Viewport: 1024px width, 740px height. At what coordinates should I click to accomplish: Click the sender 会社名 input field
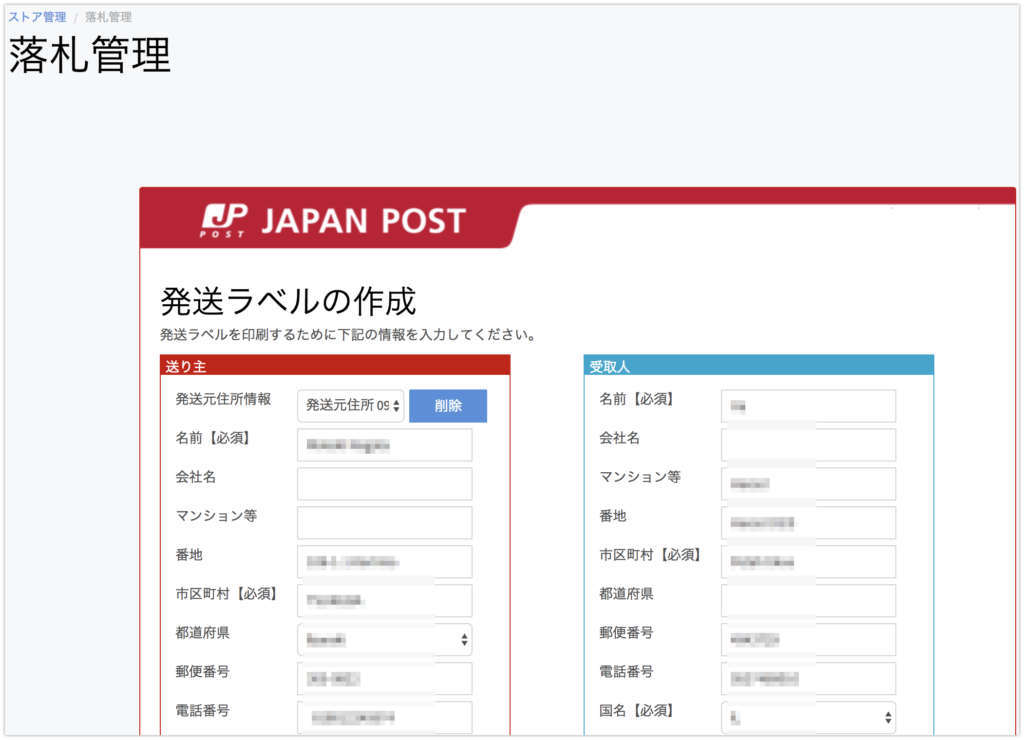pyautogui.click(x=385, y=483)
